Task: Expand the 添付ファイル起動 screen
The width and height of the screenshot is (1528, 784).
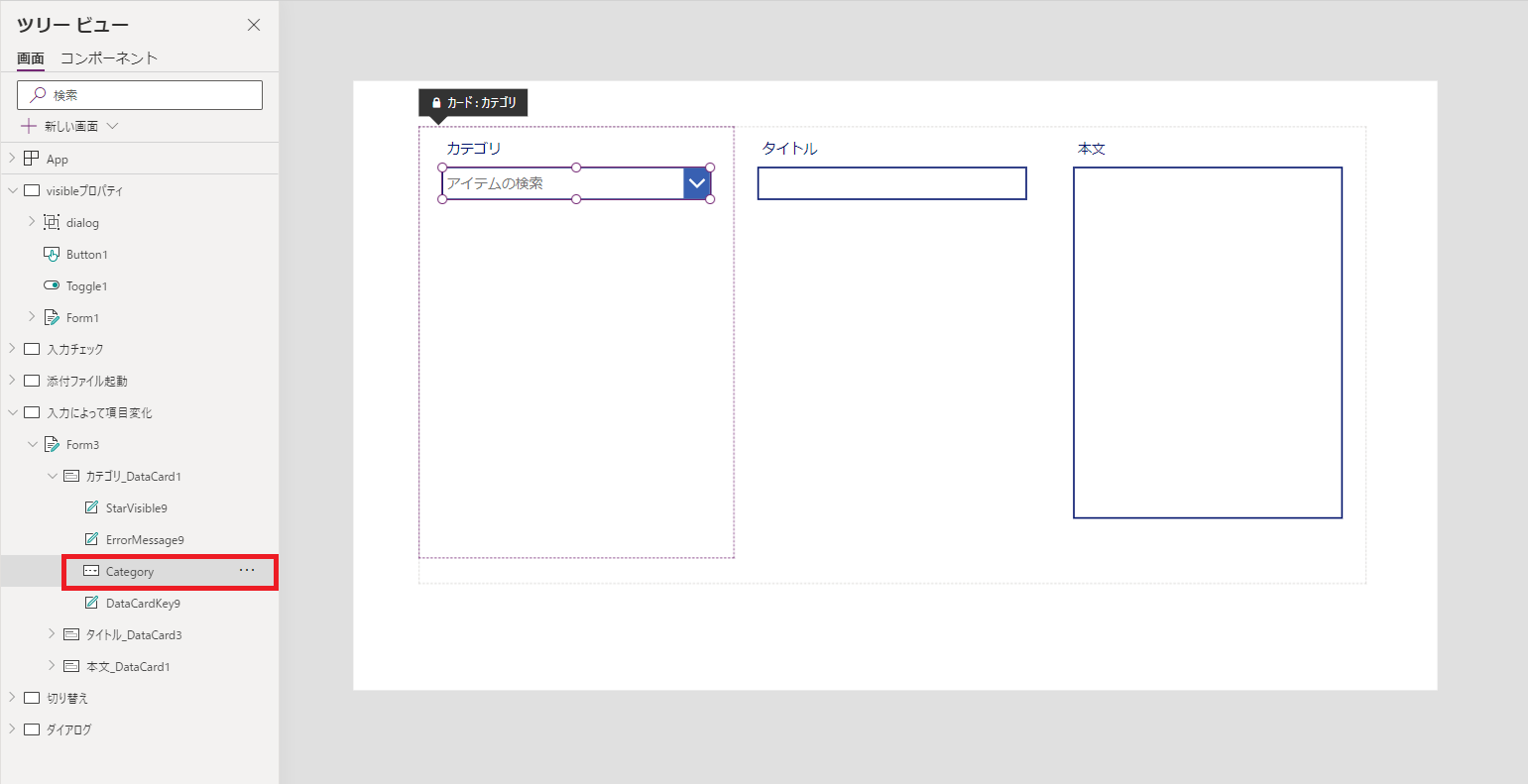Action: [12, 381]
